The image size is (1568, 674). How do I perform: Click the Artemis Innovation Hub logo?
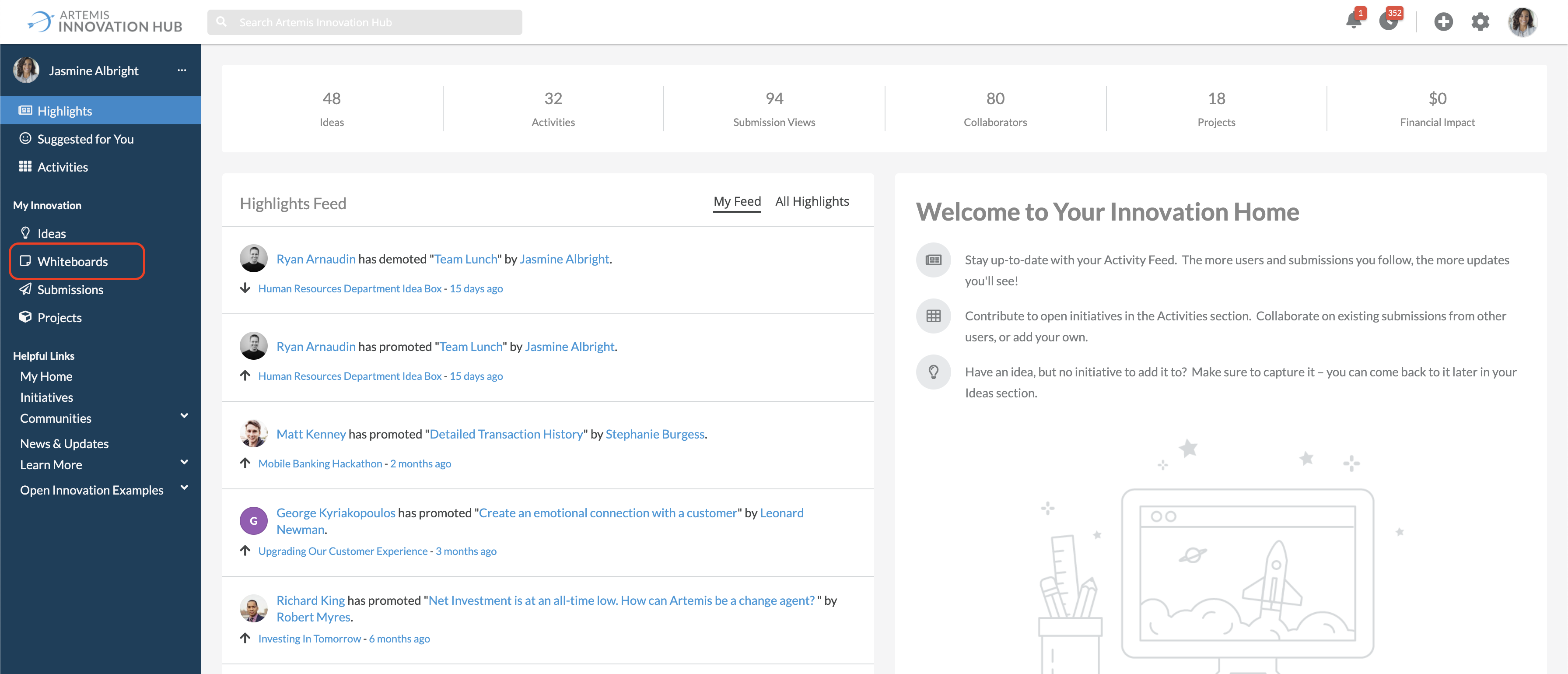104,21
